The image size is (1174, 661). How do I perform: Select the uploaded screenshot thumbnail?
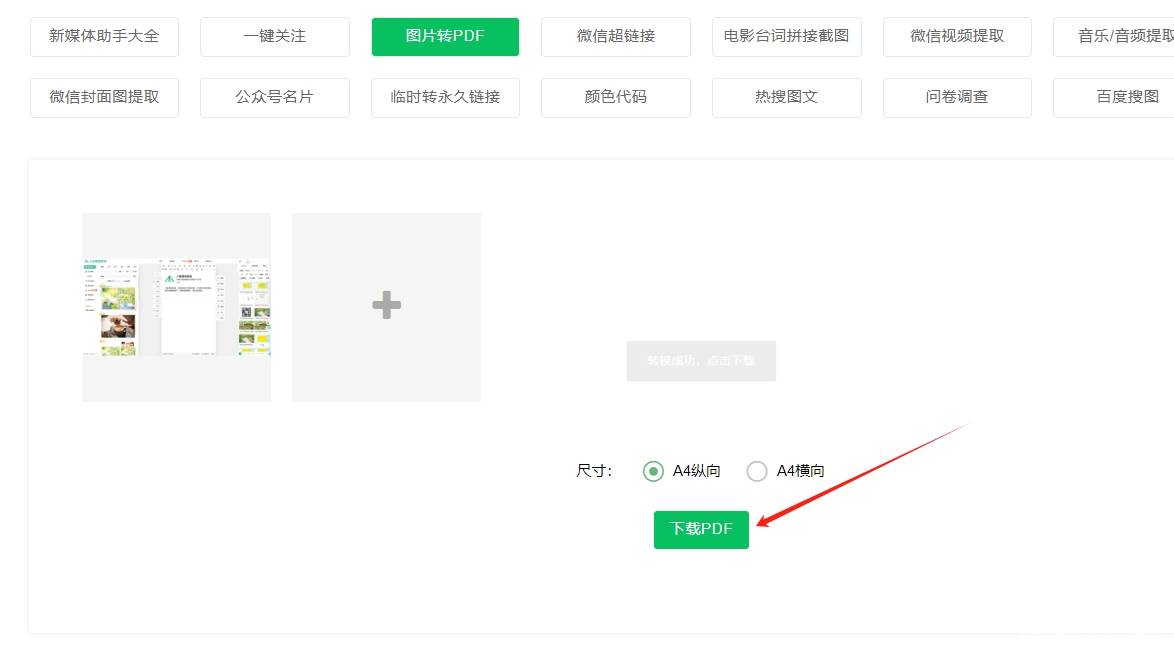pyautogui.click(x=176, y=306)
